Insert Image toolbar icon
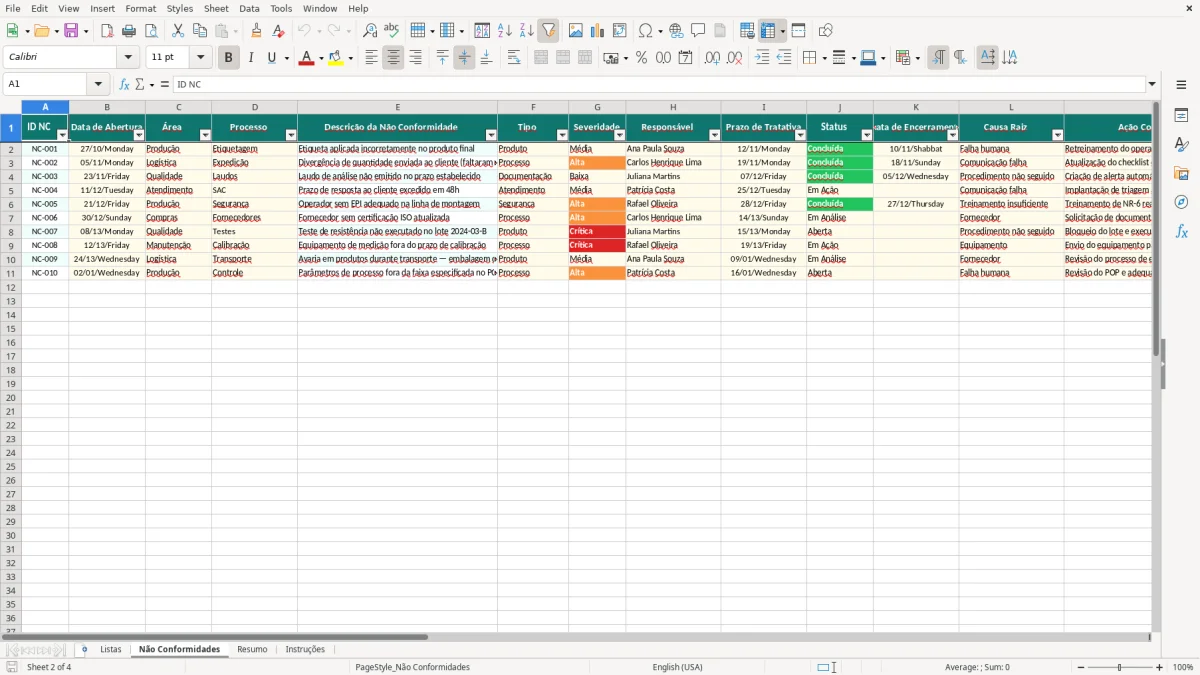1200x675 pixels. (x=576, y=31)
